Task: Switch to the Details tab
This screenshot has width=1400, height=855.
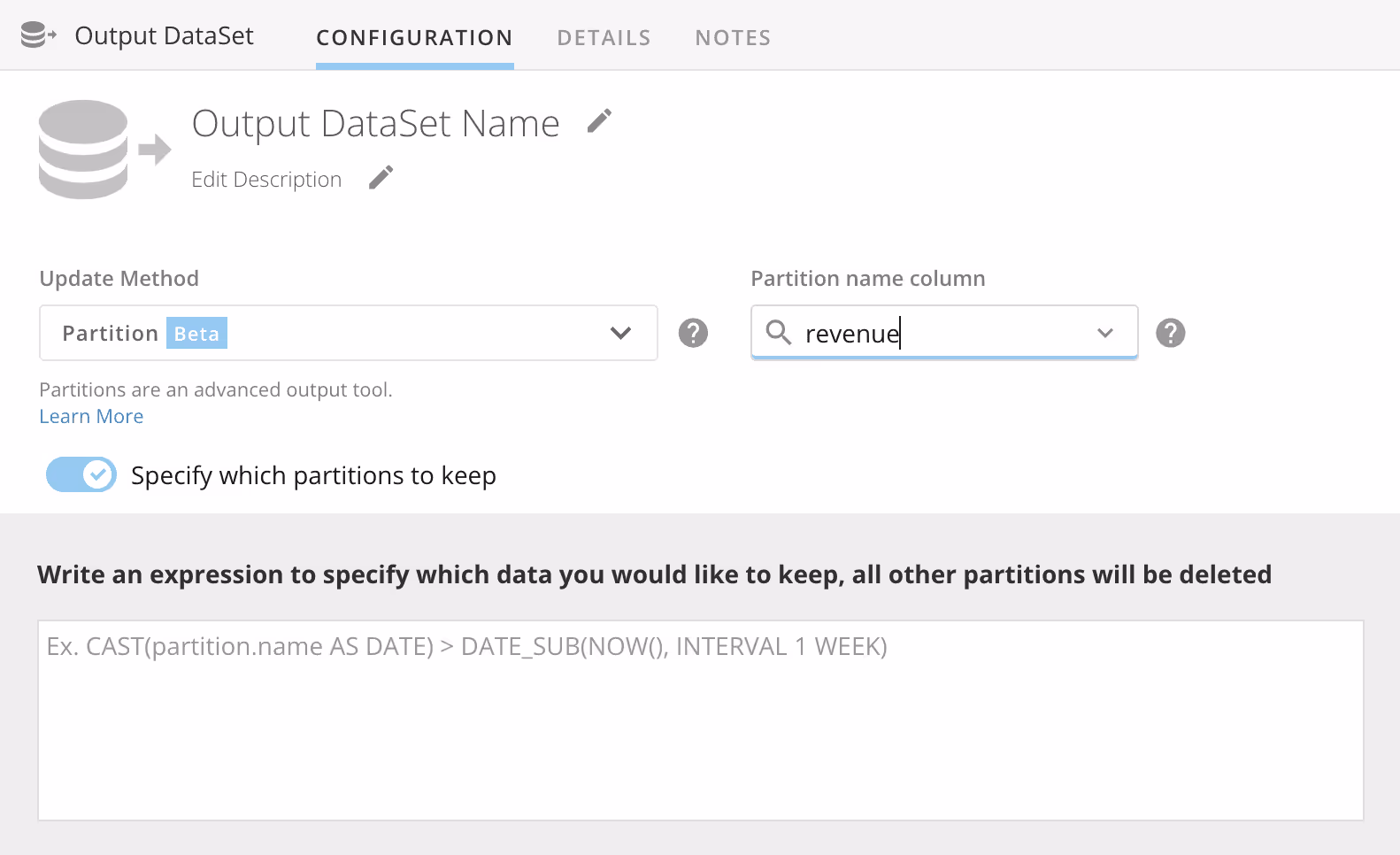Action: click(x=604, y=37)
